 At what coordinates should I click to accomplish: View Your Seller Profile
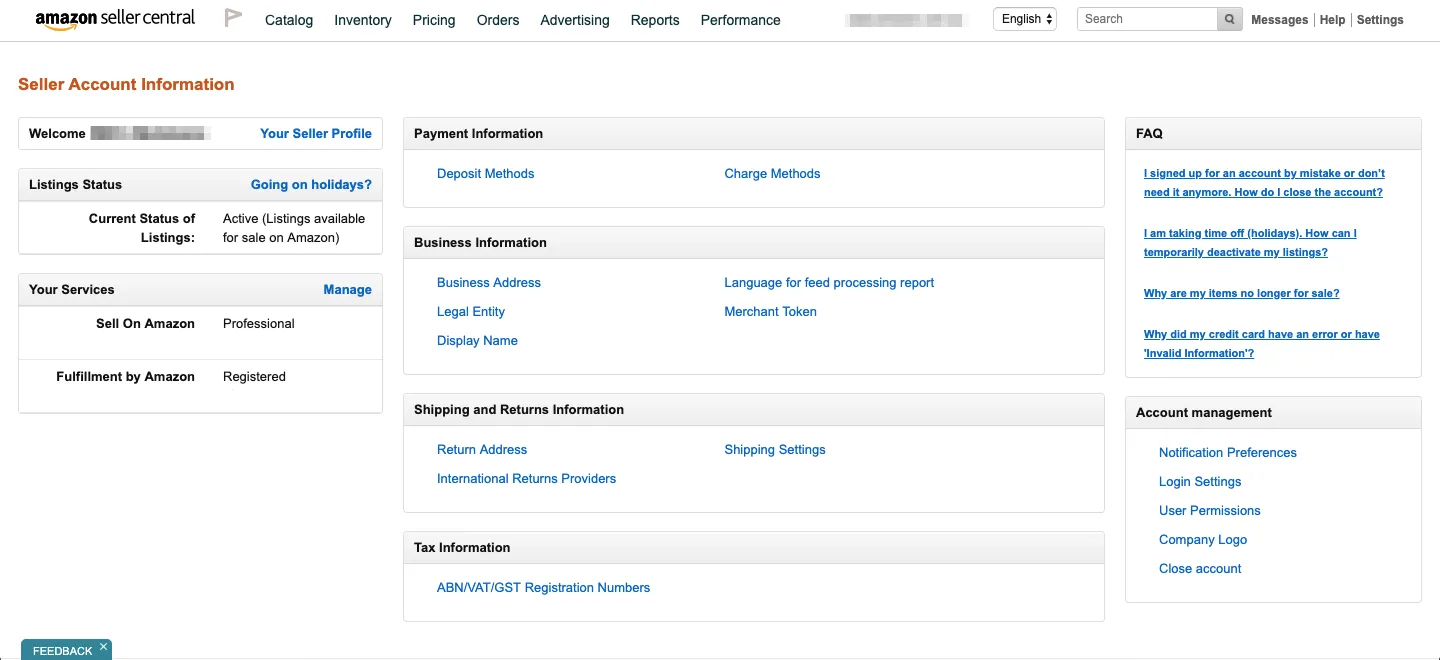(x=316, y=133)
